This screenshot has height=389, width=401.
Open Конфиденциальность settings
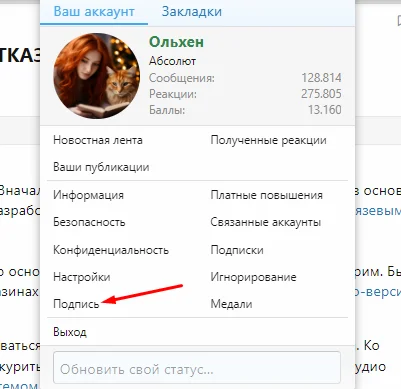pos(111,250)
